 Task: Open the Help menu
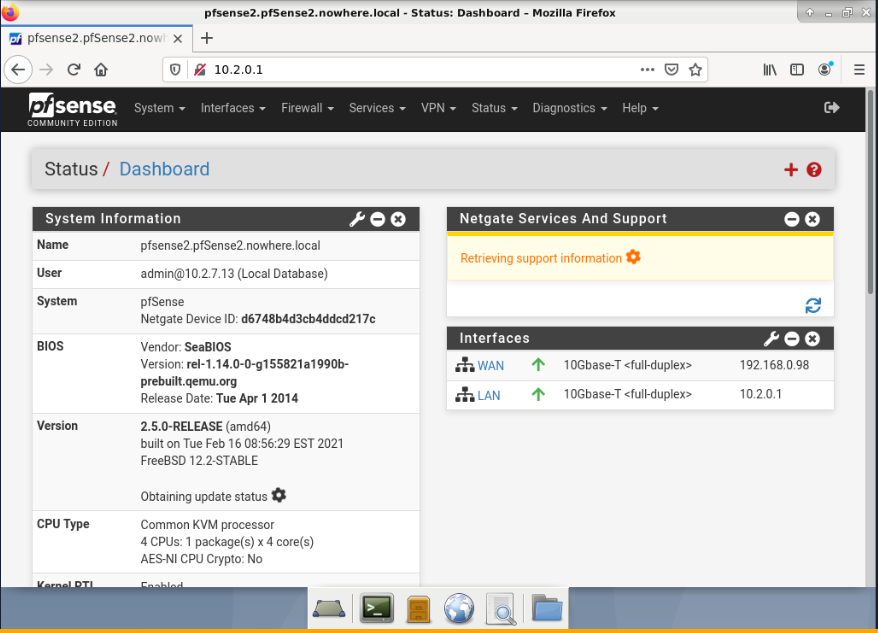coord(640,108)
